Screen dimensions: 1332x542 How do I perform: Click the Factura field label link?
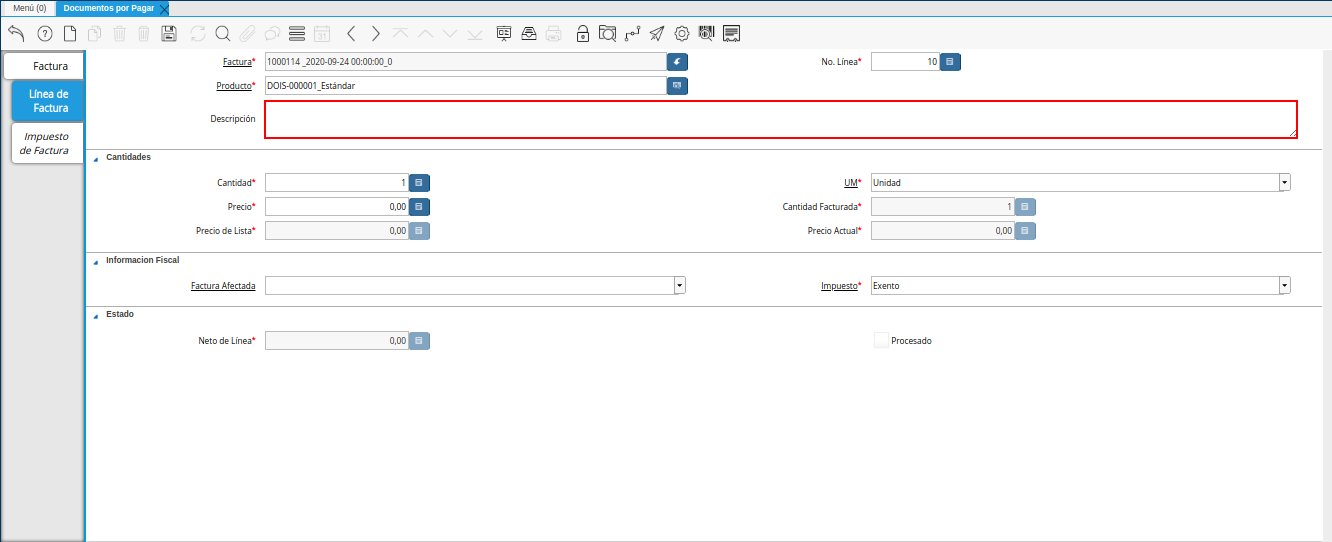click(x=237, y=62)
